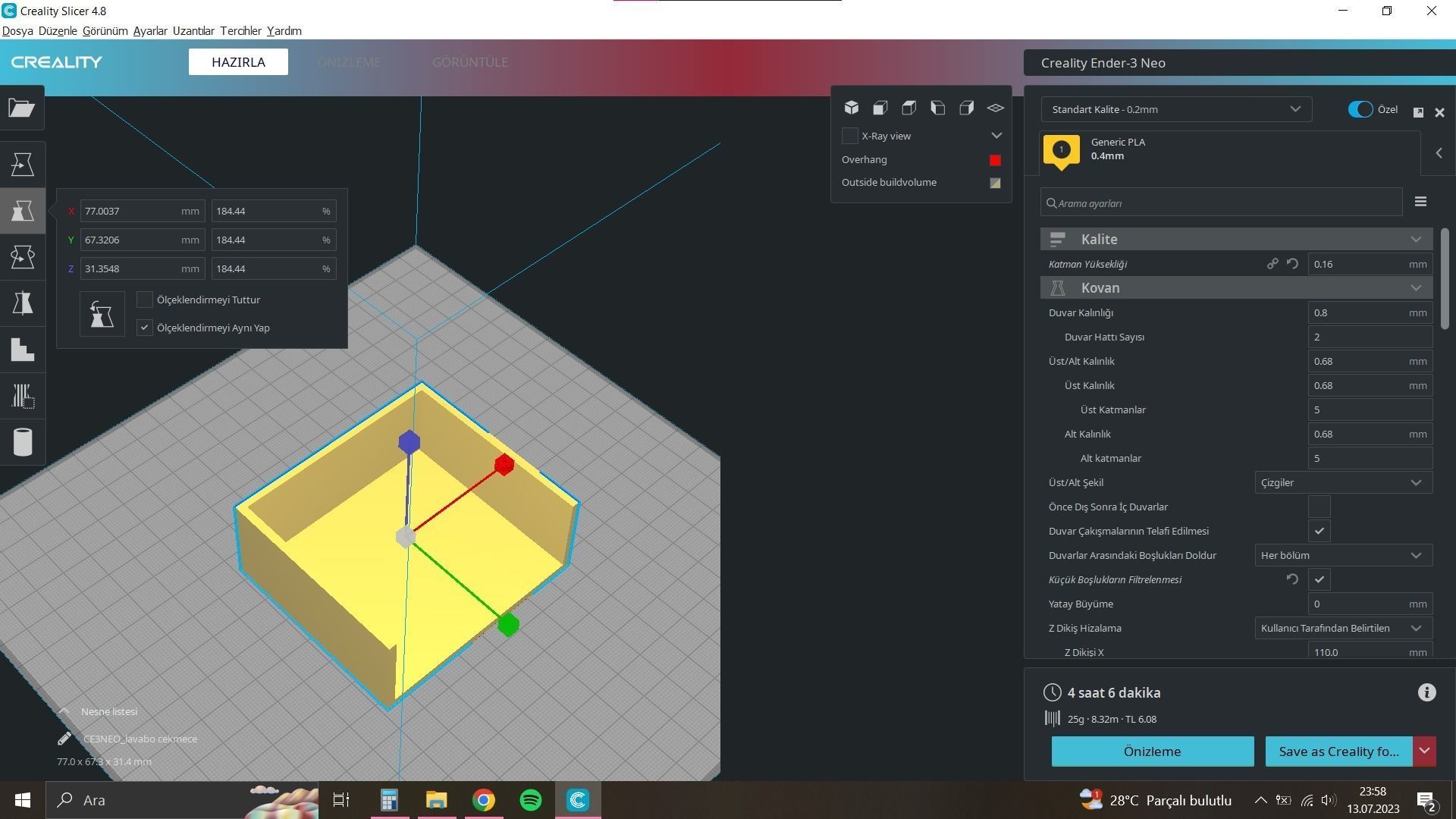Open the Üst/Alt Şekil Çizgiler dropdown
This screenshot has height=819, width=1456.
click(x=1342, y=482)
